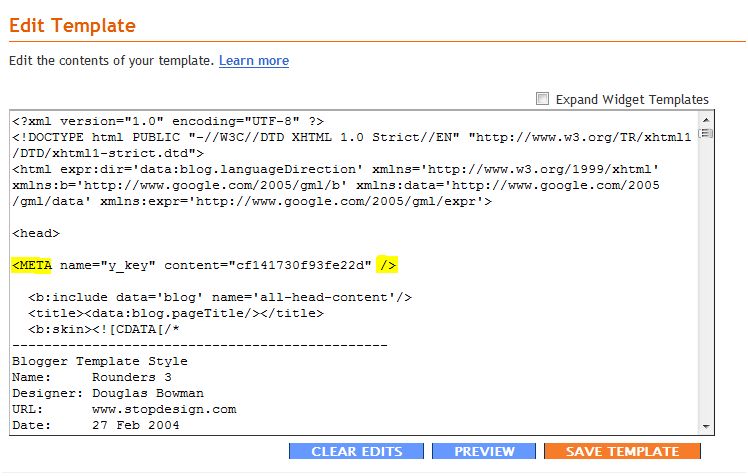
Task: Click the /gml/data' xmlns:expr= line
Action: [252, 201]
